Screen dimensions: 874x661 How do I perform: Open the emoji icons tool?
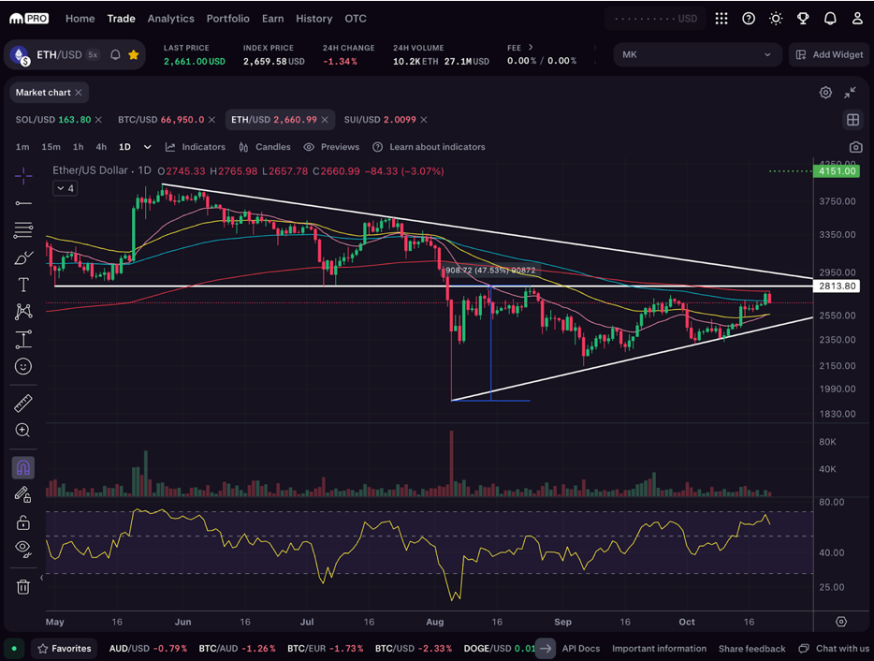click(23, 367)
